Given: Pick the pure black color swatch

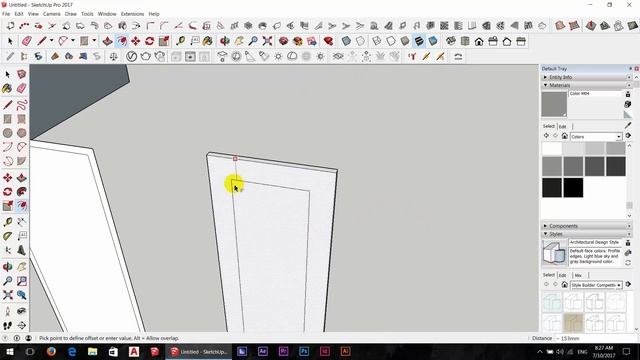Looking at the screenshot, I should pos(573,188).
